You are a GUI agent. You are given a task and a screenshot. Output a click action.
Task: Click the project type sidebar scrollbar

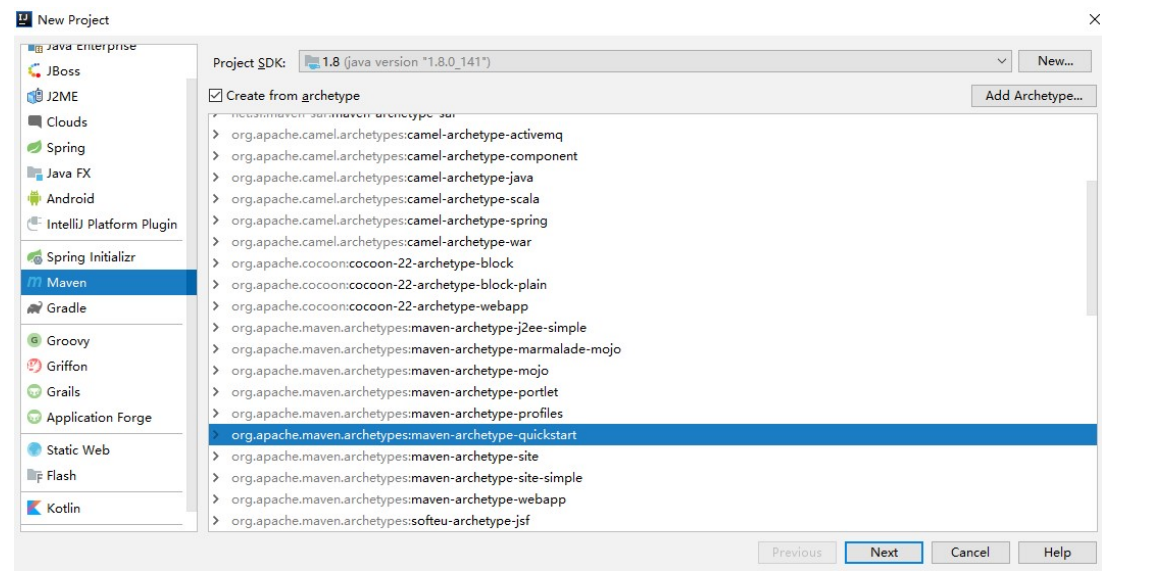[x=191, y=295]
